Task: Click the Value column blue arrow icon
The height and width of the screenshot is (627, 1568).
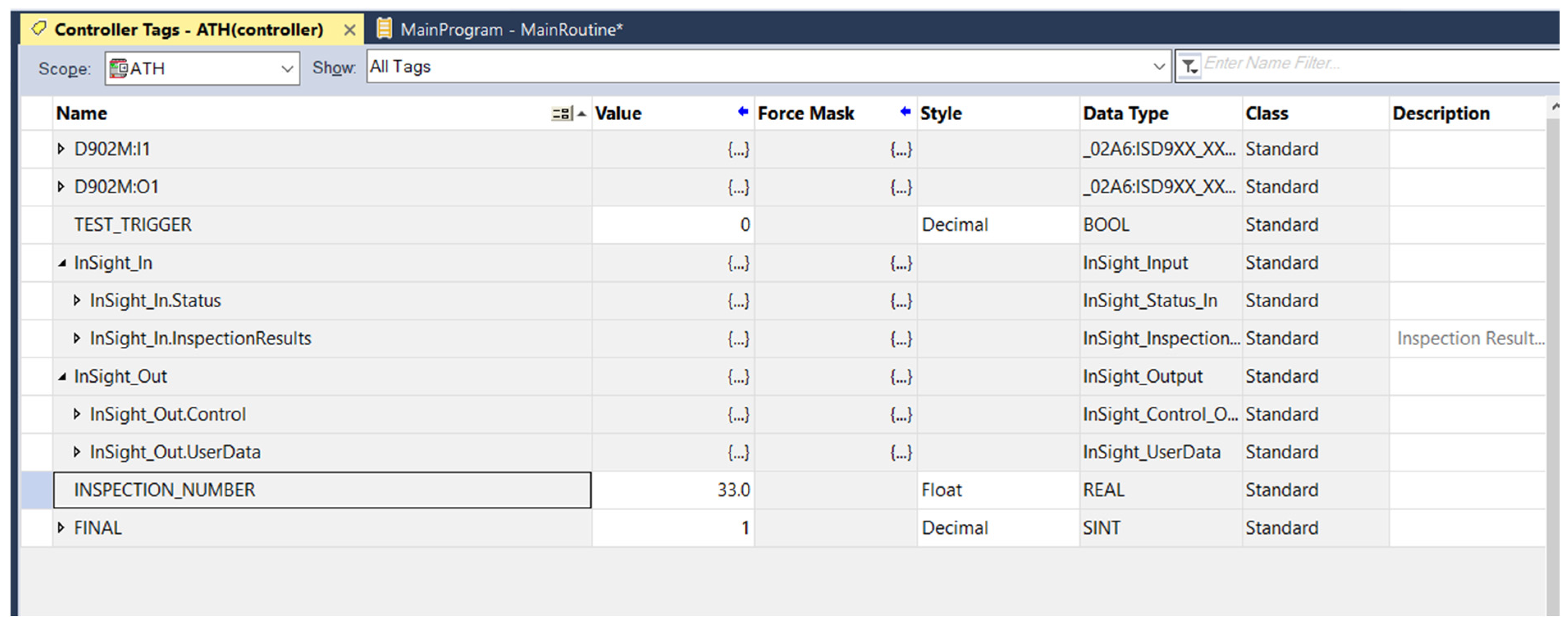Action: pyautogui.click(x=743, y=111)
